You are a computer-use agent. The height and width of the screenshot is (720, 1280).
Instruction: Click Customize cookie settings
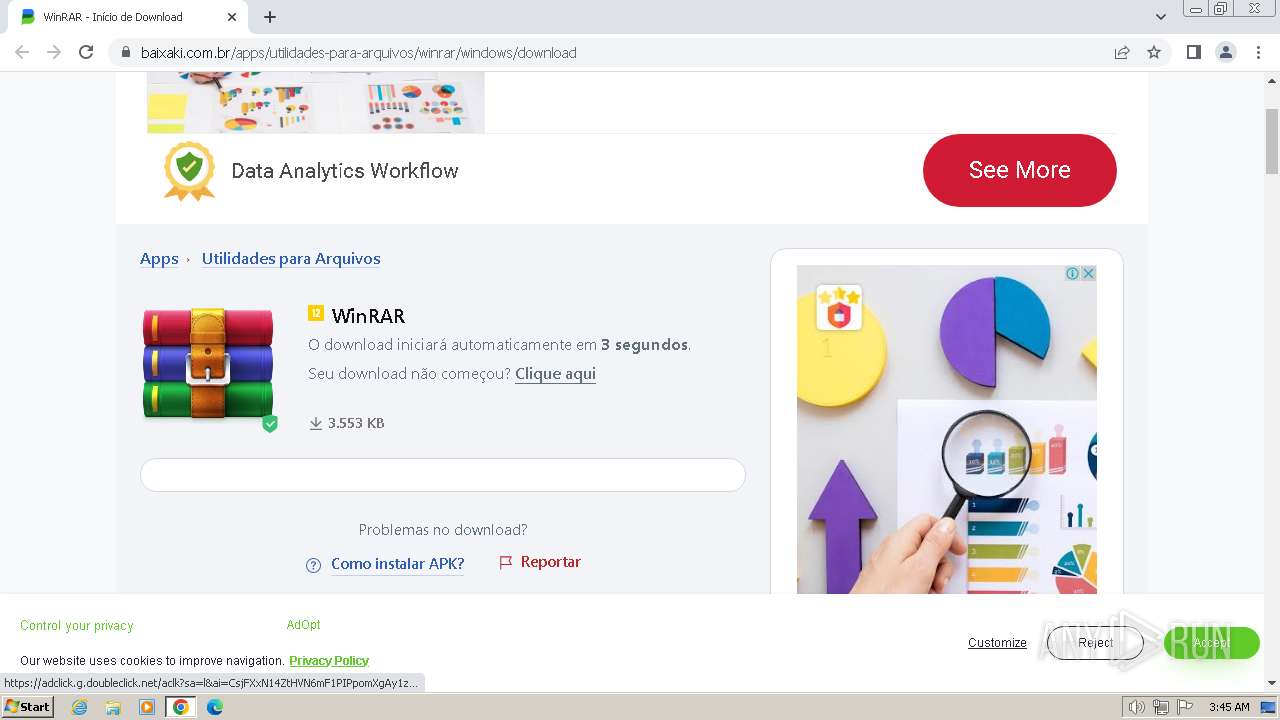(x=997, y=643)
